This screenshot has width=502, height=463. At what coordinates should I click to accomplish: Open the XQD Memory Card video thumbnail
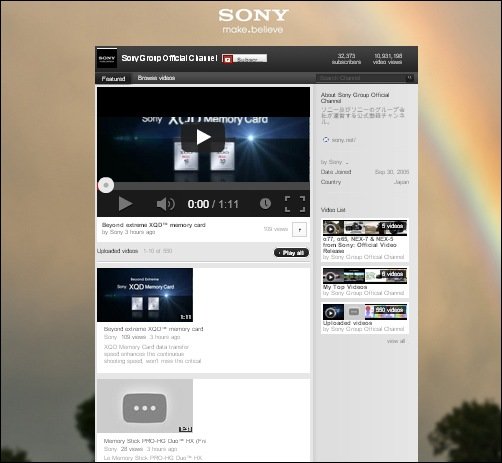(145, 295)
